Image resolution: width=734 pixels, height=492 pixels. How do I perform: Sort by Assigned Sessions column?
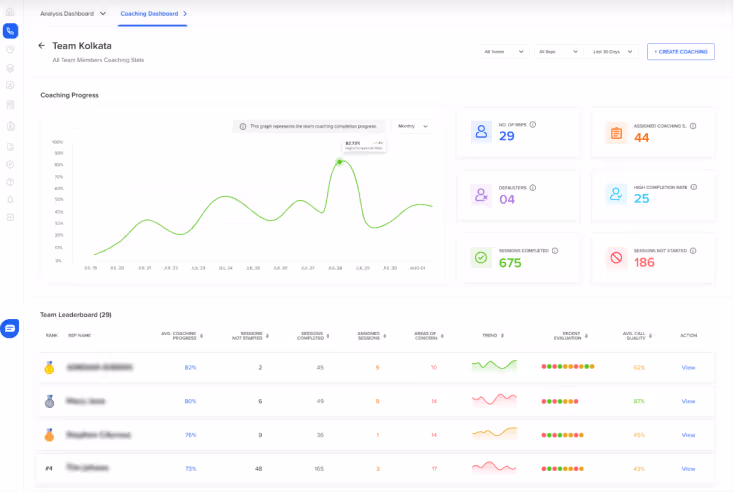[385, 336]
